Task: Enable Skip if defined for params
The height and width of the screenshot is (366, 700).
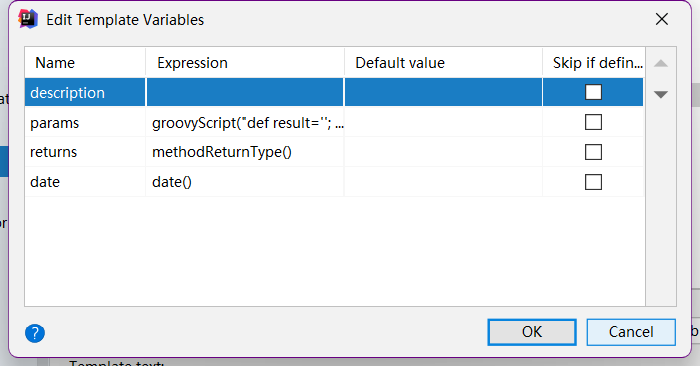Action: coord(593,122)
